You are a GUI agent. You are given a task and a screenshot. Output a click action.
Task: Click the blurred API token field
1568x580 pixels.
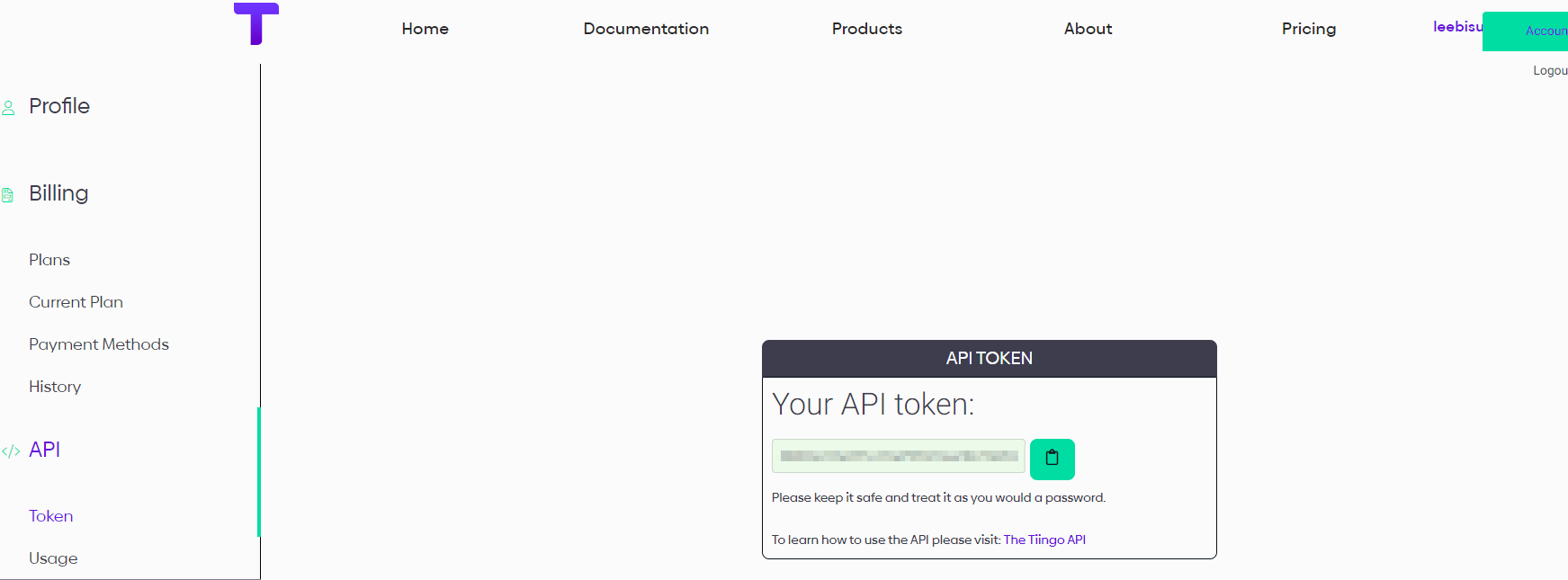click(x=899, y=456)
